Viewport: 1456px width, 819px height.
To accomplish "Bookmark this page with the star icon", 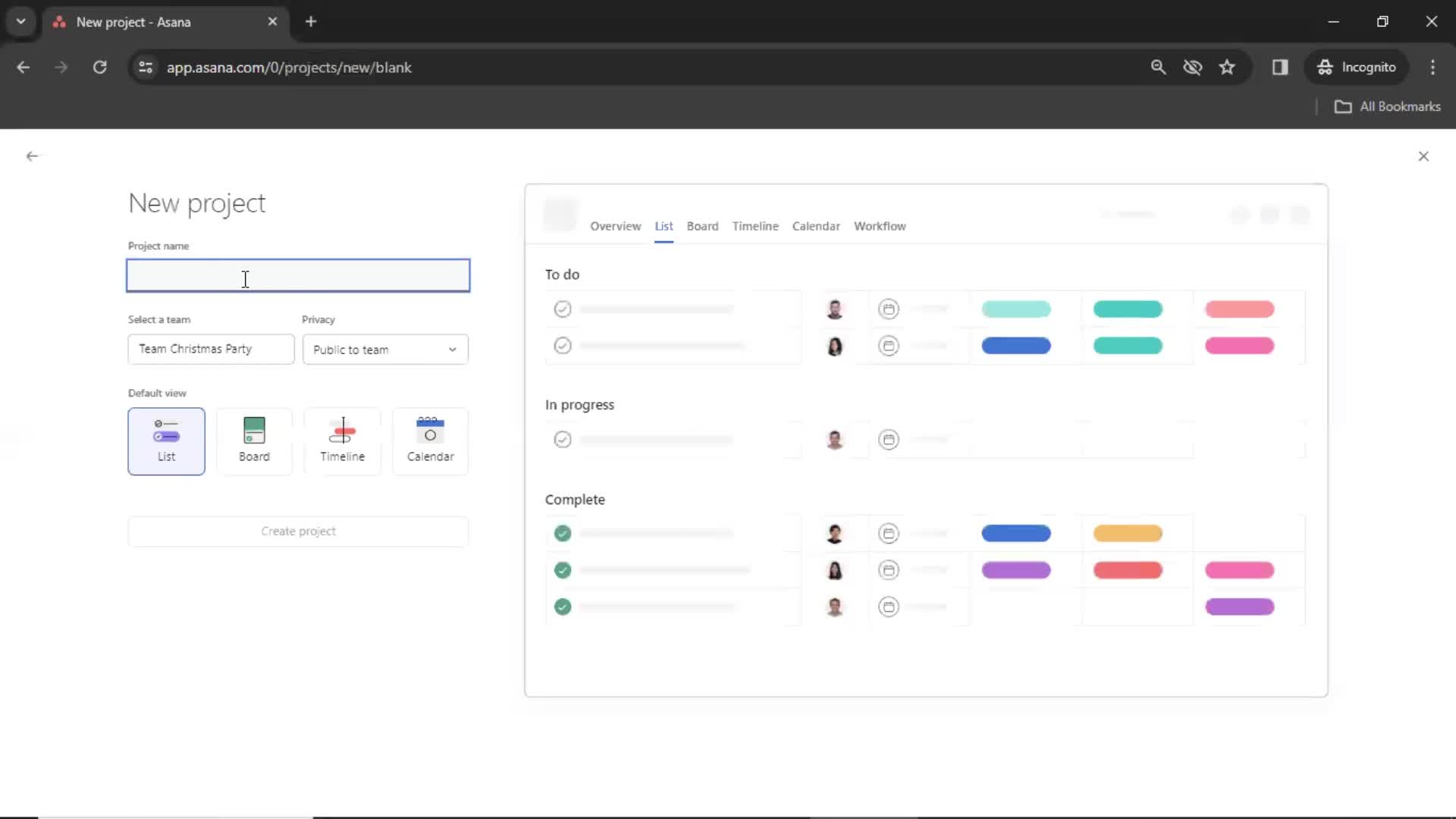I will pos(1227,67).
